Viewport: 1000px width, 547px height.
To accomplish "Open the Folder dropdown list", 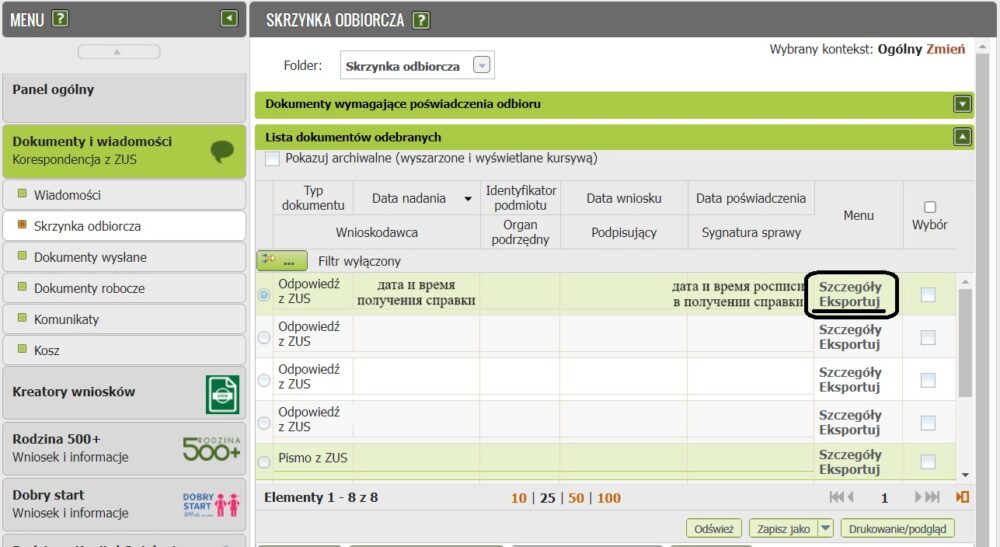I will [x=482, y=66].
